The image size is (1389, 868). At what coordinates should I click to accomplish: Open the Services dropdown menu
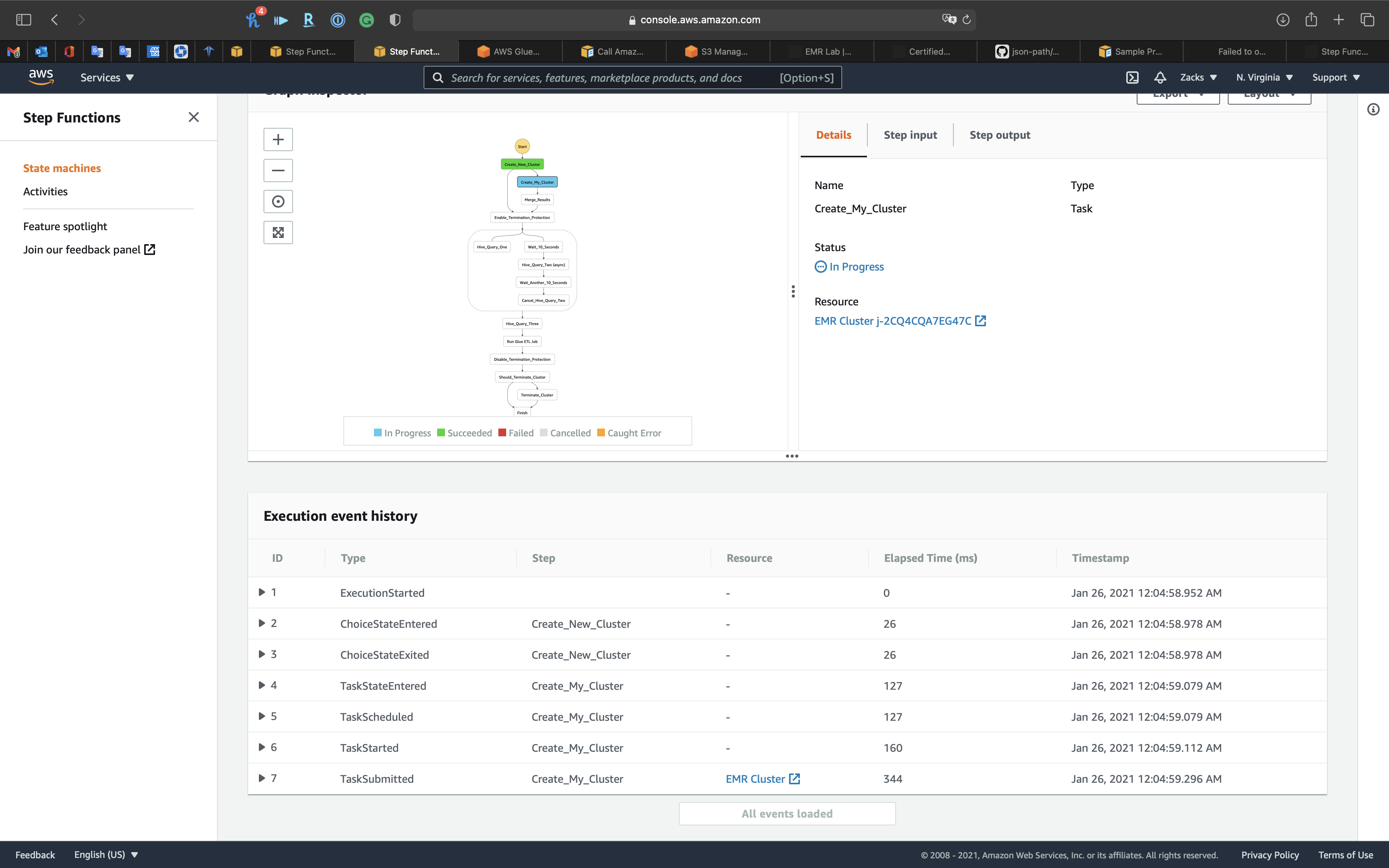pos(107,77)
